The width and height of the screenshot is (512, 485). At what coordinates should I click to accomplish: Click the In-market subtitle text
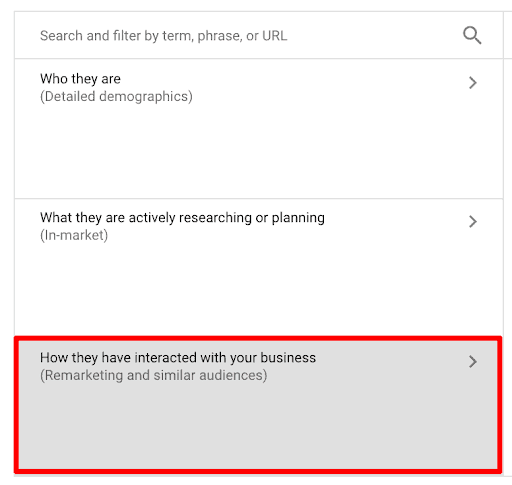tap(74, 235)
